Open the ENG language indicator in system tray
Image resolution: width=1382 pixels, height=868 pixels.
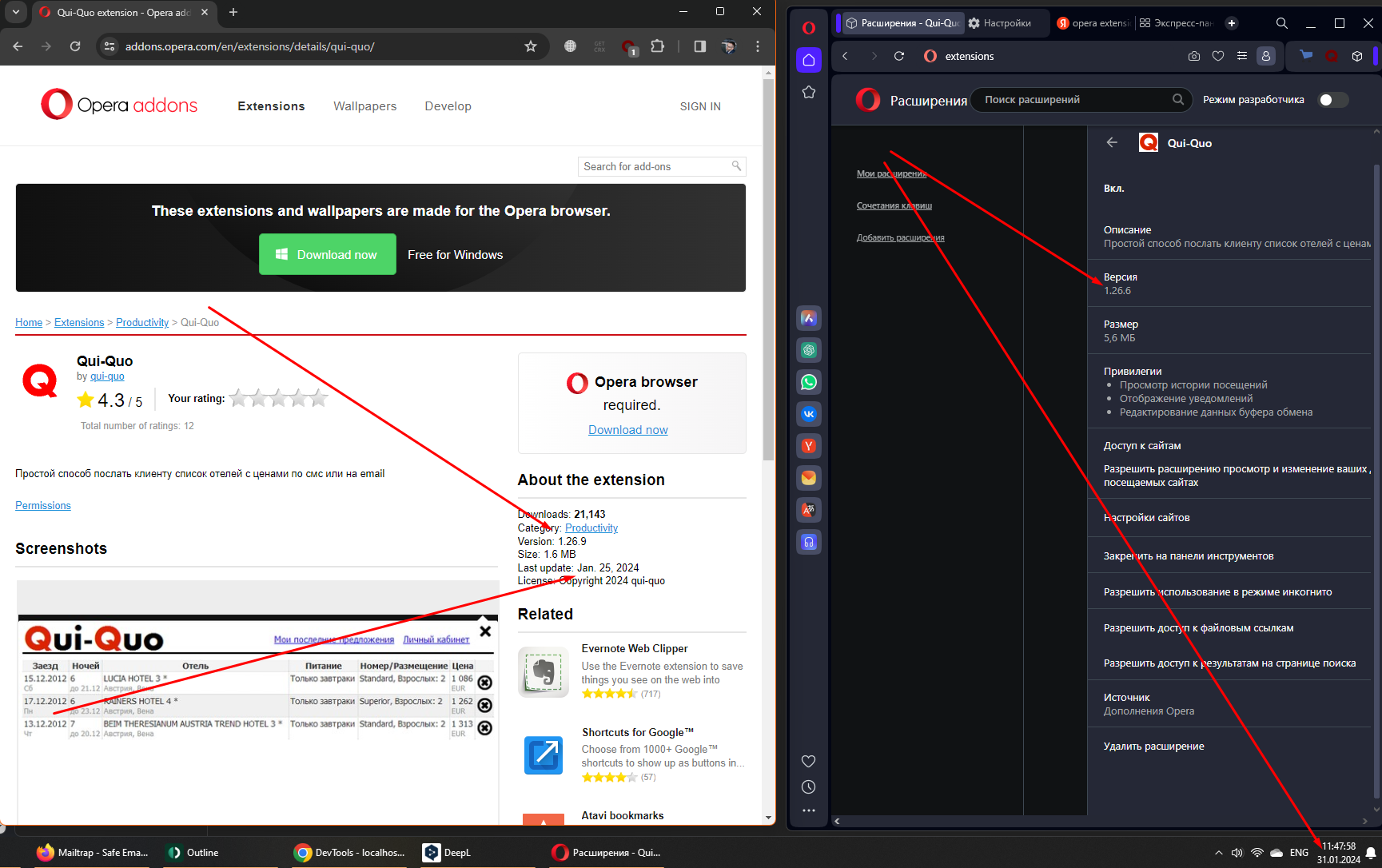point(1299,853)
